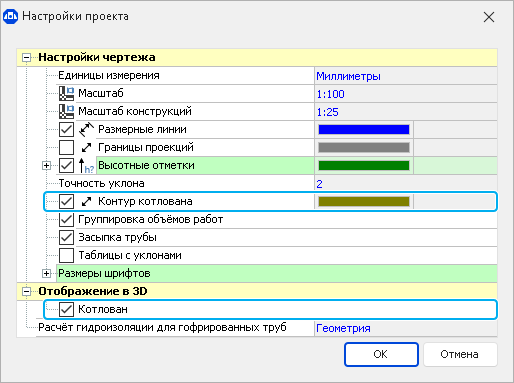Expand the Высотные отметки tree node
The image size is (514, 383).
(x=46, y=165)
